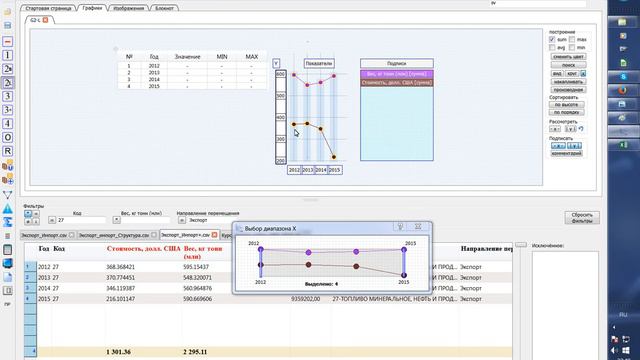Toggle the 'avg' checkbox
This screenshot has width=640, height=360.
point(552,48)
